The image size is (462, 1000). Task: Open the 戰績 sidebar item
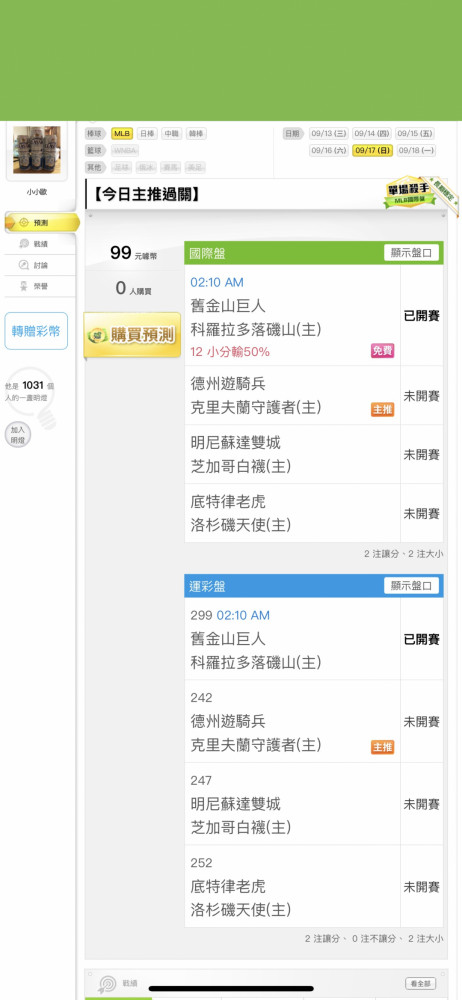[40, 244]
